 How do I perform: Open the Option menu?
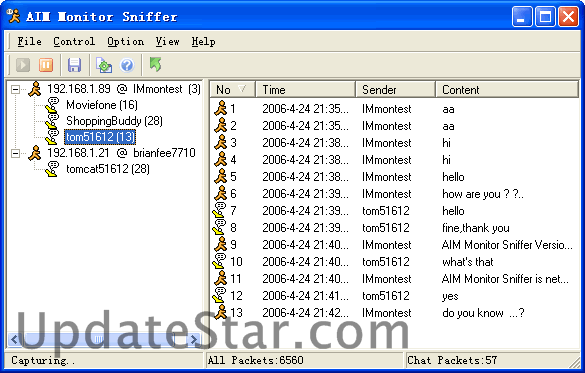[125, 41]
